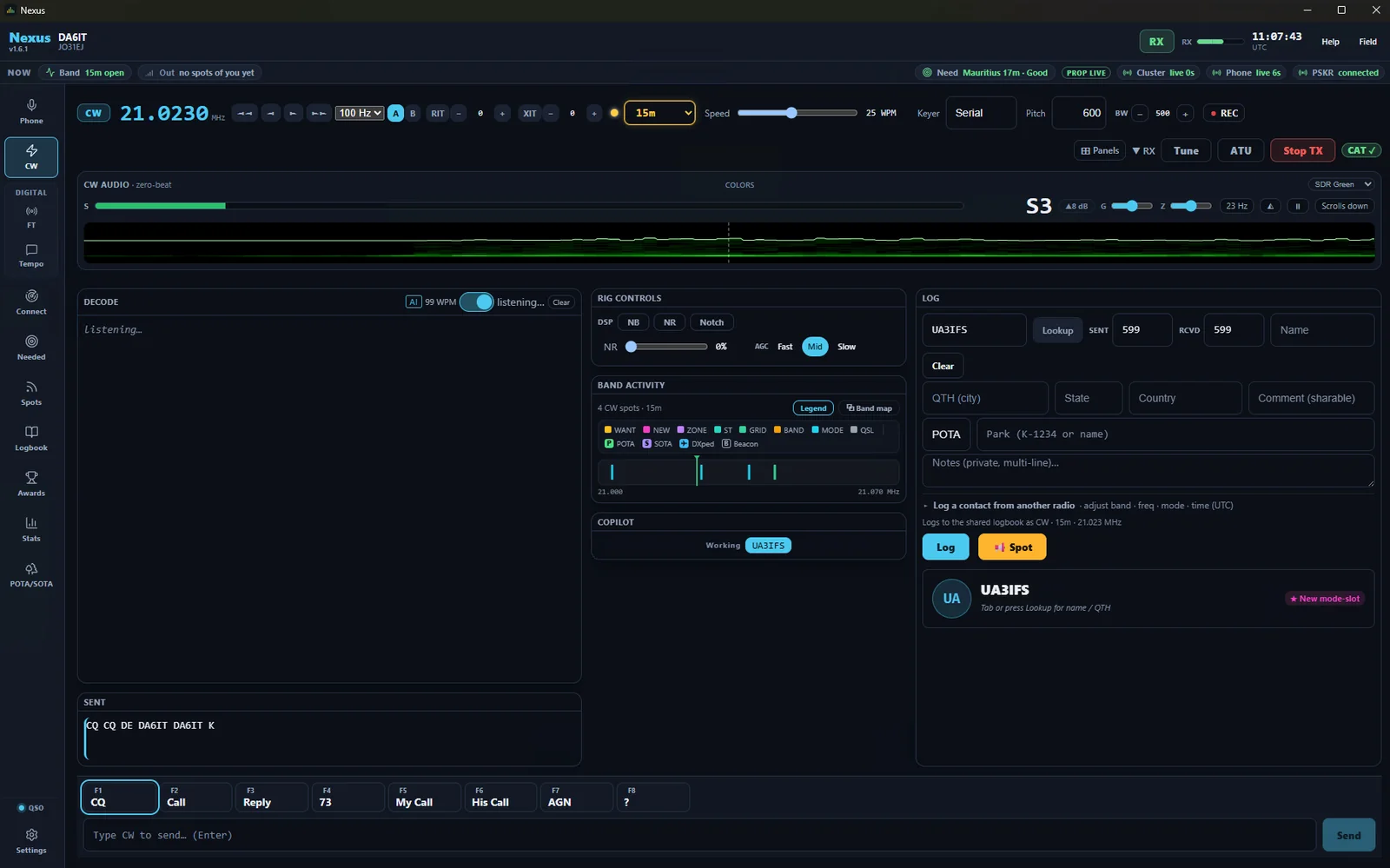Open the Band map view
Viewport: 1390px width, 868px height.
pyautogui.click(x=869, y=407)
